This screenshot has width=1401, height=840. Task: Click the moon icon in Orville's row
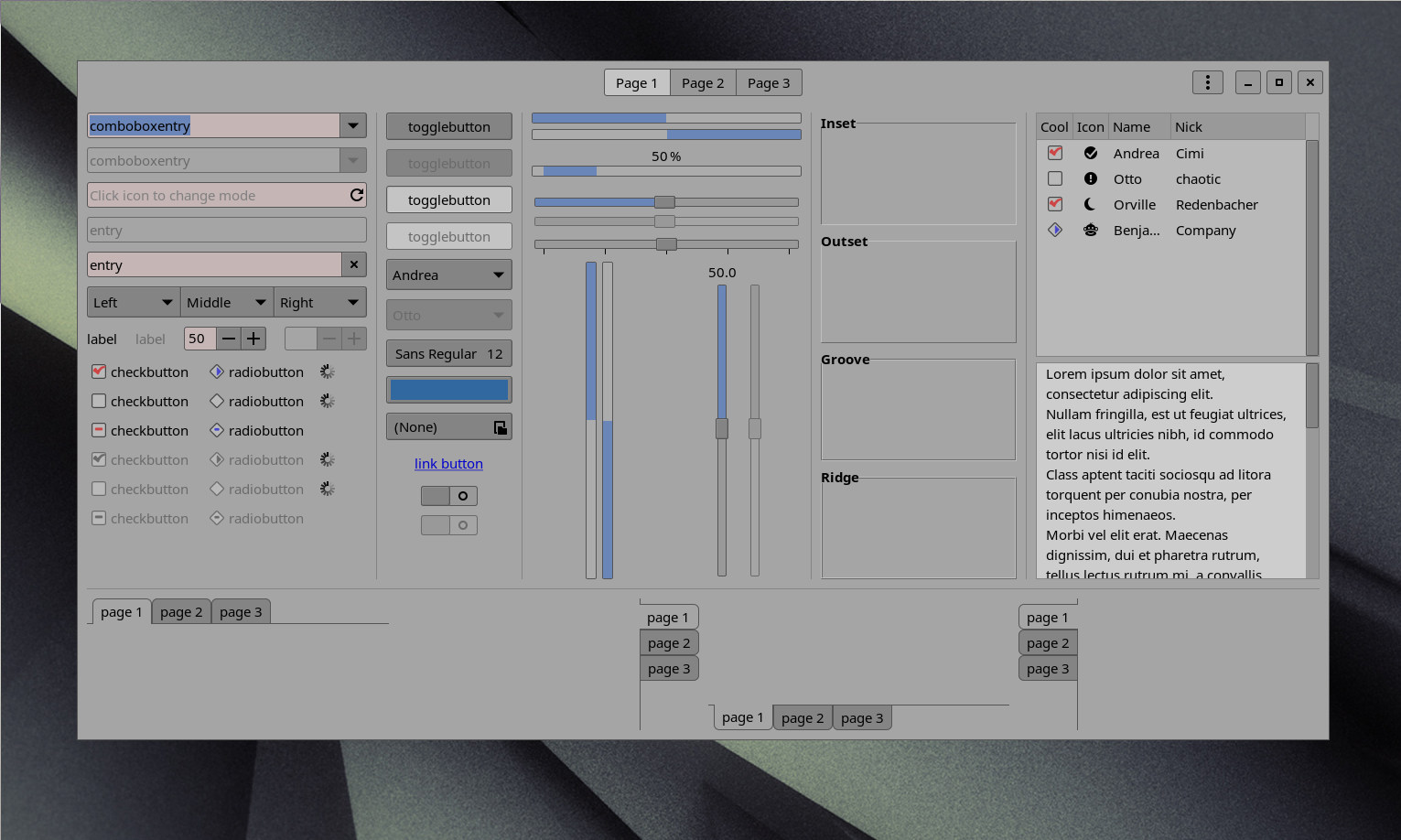click(x=1091, y=204)
